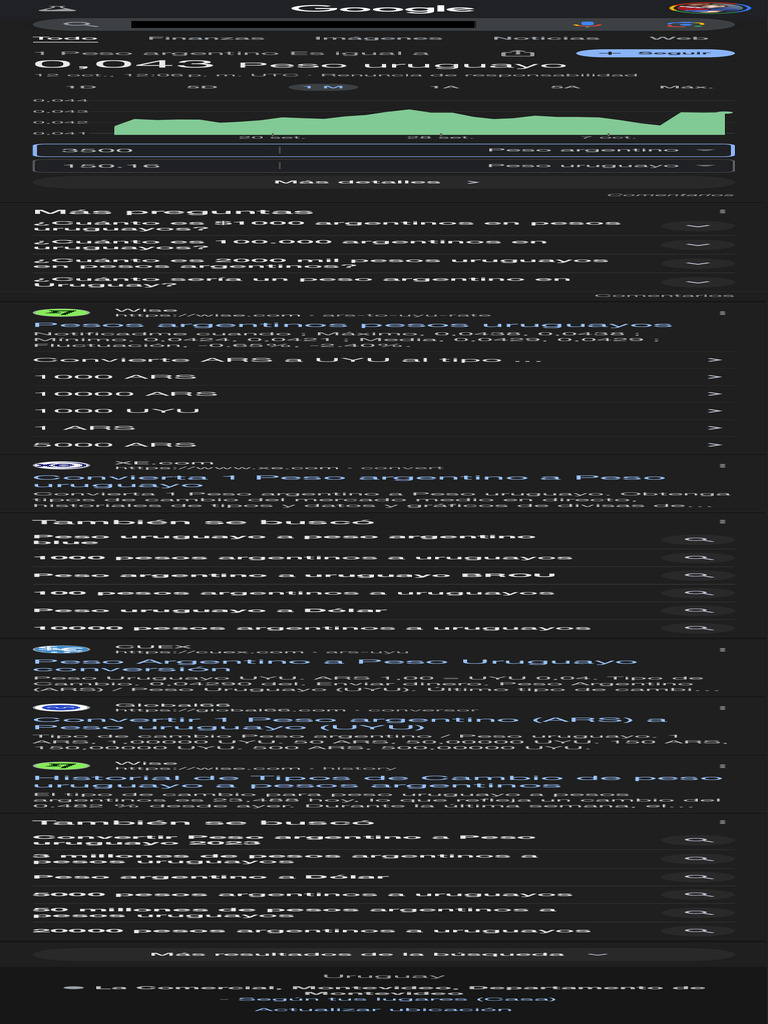The width and height of the screenshot is (768, 1024).
Task: Click the 150.16 converted amount field
Action: [x=156, y=166]
